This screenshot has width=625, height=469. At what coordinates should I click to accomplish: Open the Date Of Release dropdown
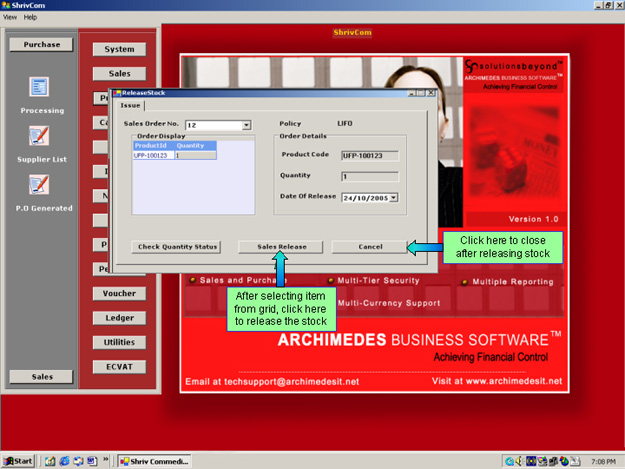tap(394, 197)
